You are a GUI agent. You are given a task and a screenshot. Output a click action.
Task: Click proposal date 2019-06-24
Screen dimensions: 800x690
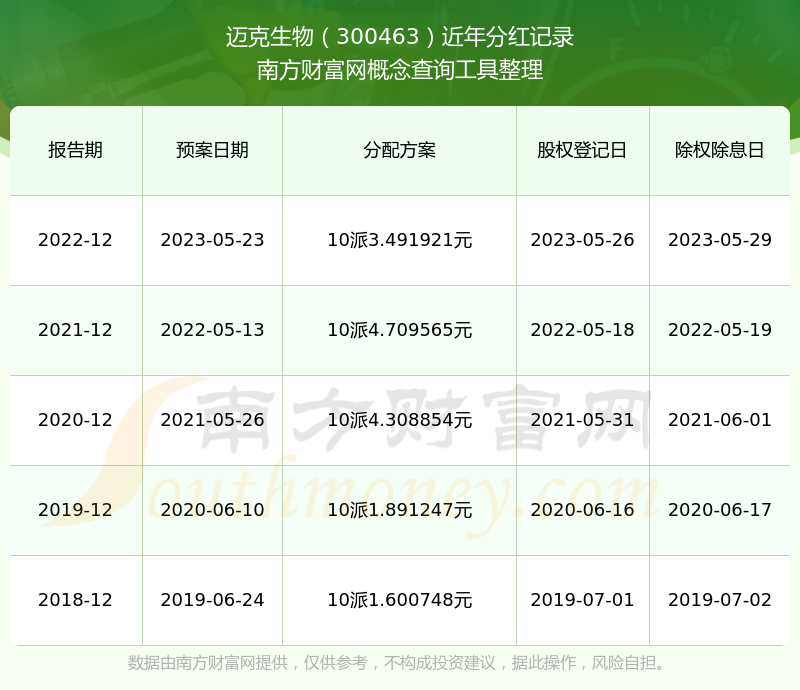[212, 600]
